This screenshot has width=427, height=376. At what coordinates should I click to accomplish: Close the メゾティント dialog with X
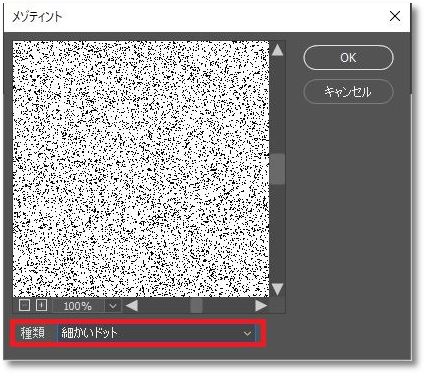(x=395, y=16)
